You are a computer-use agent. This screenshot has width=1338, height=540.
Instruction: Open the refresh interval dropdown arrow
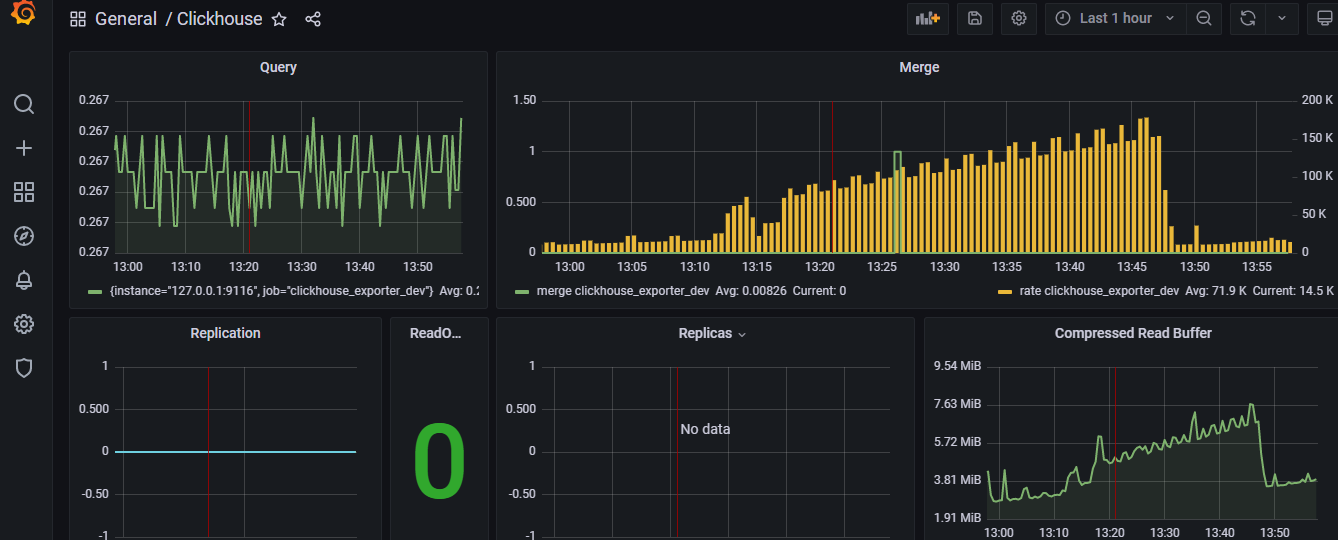pos(1282,18)
